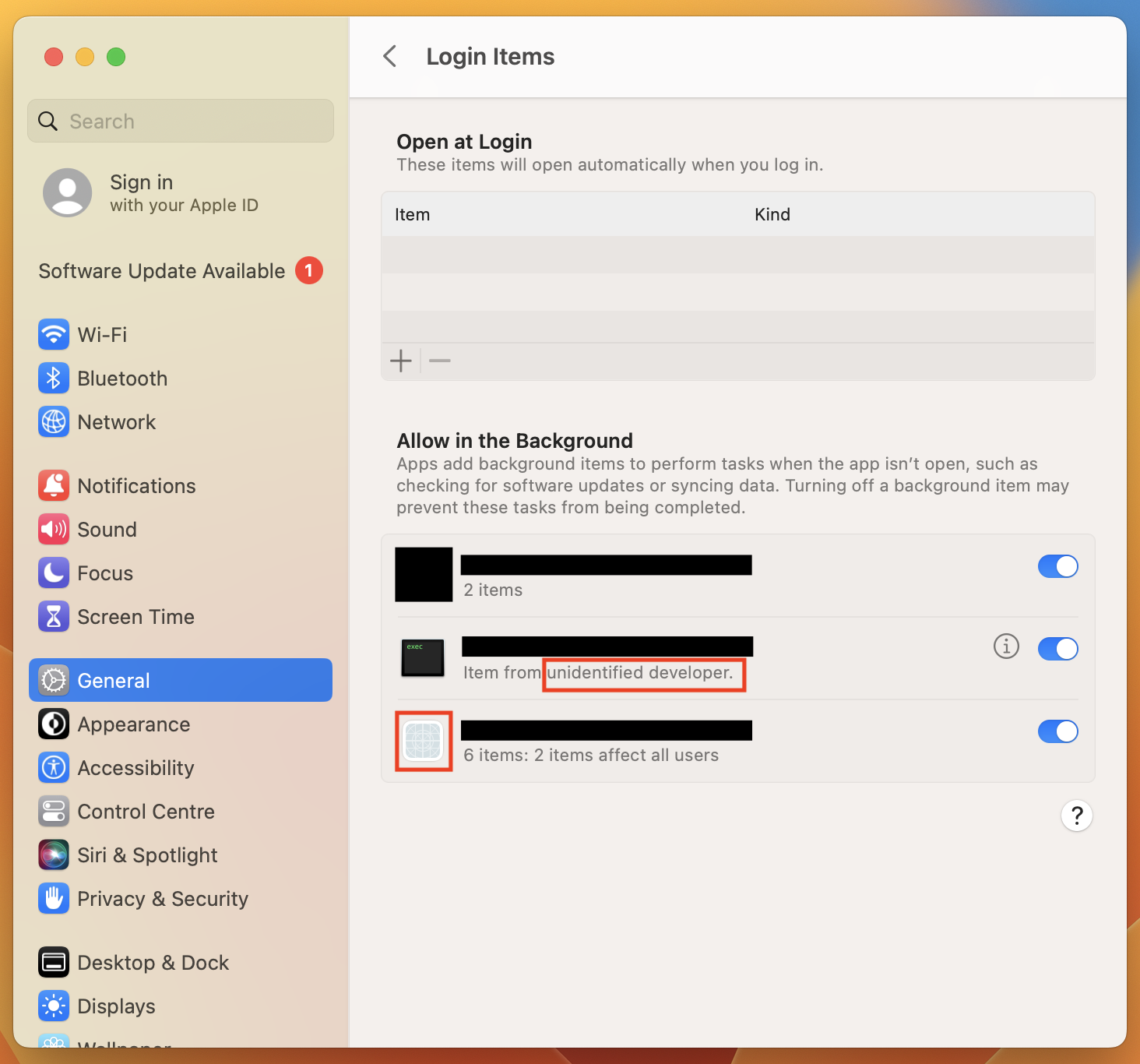1140x1064 pixels.
Task: Open Focus moon icon
Action: [54, 573]
